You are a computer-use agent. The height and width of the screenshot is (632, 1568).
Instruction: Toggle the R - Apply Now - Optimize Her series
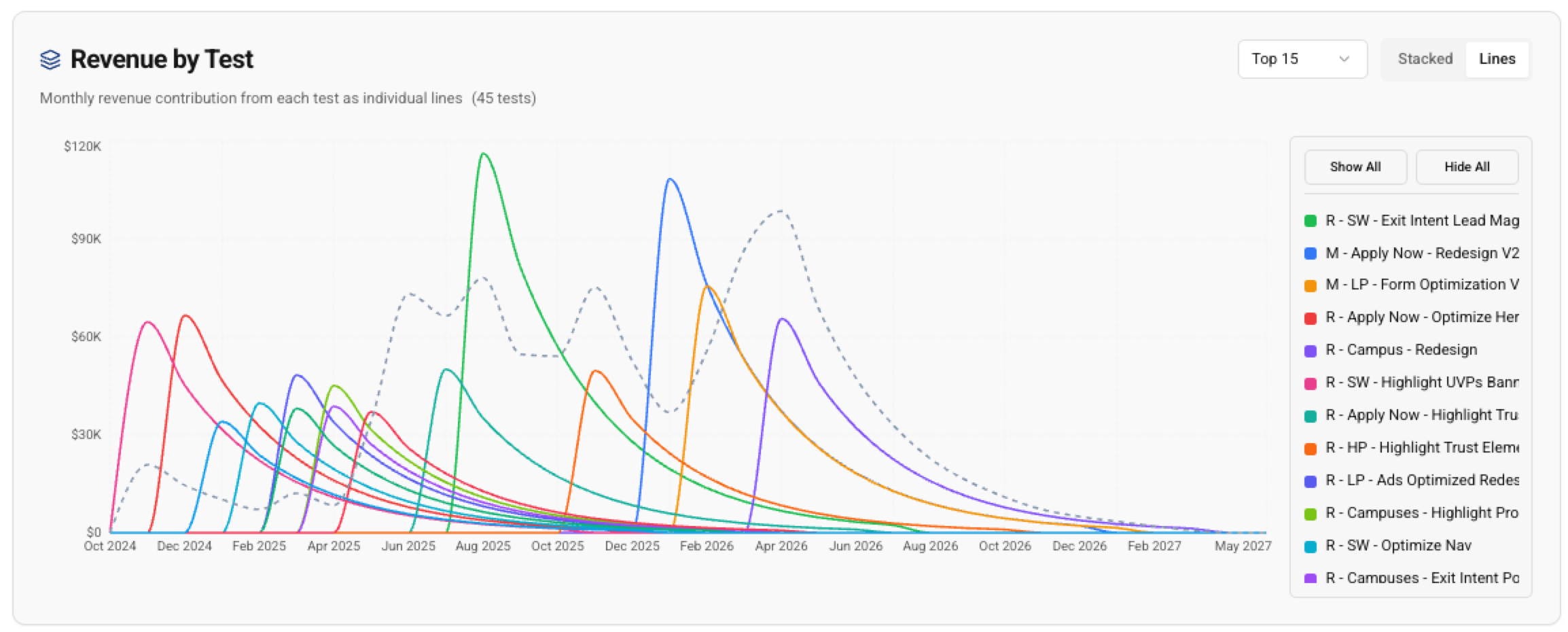(1412, 317)
